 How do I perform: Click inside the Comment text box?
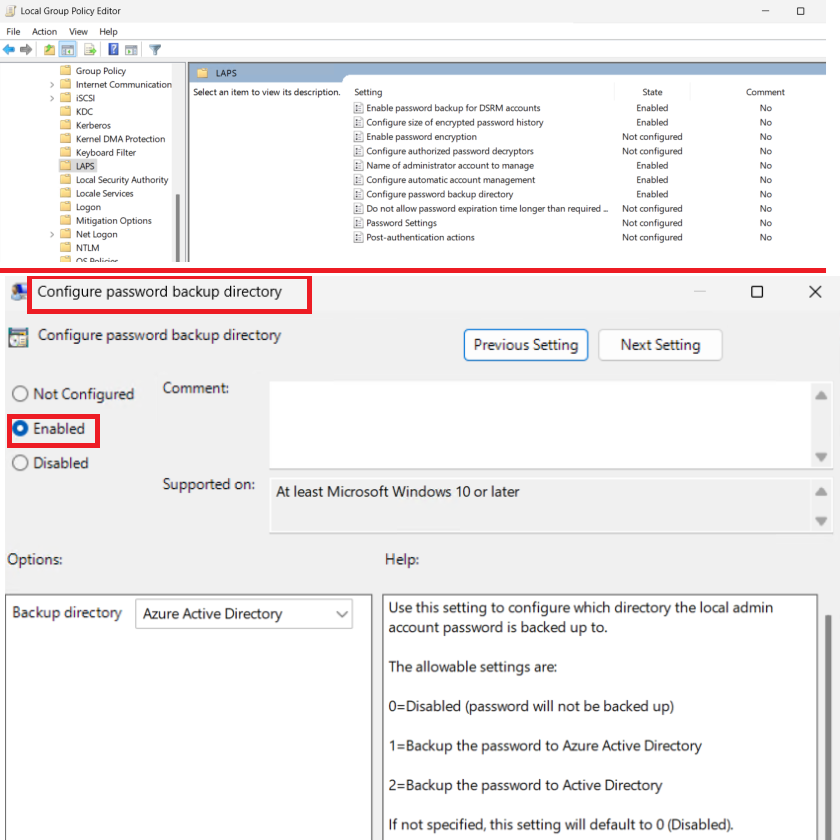click(540, 424)
